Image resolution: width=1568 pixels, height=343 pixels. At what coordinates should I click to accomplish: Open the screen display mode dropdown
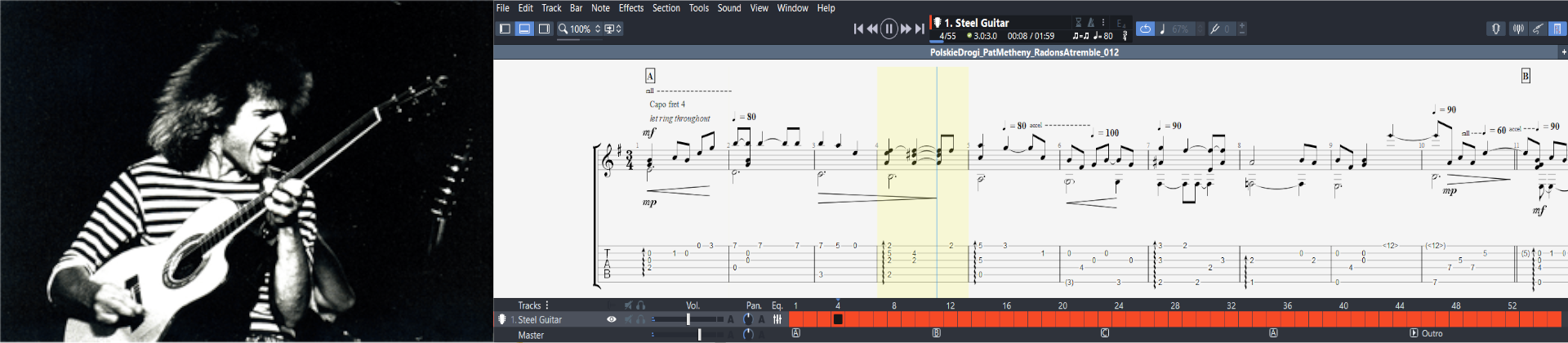(612, 29)
